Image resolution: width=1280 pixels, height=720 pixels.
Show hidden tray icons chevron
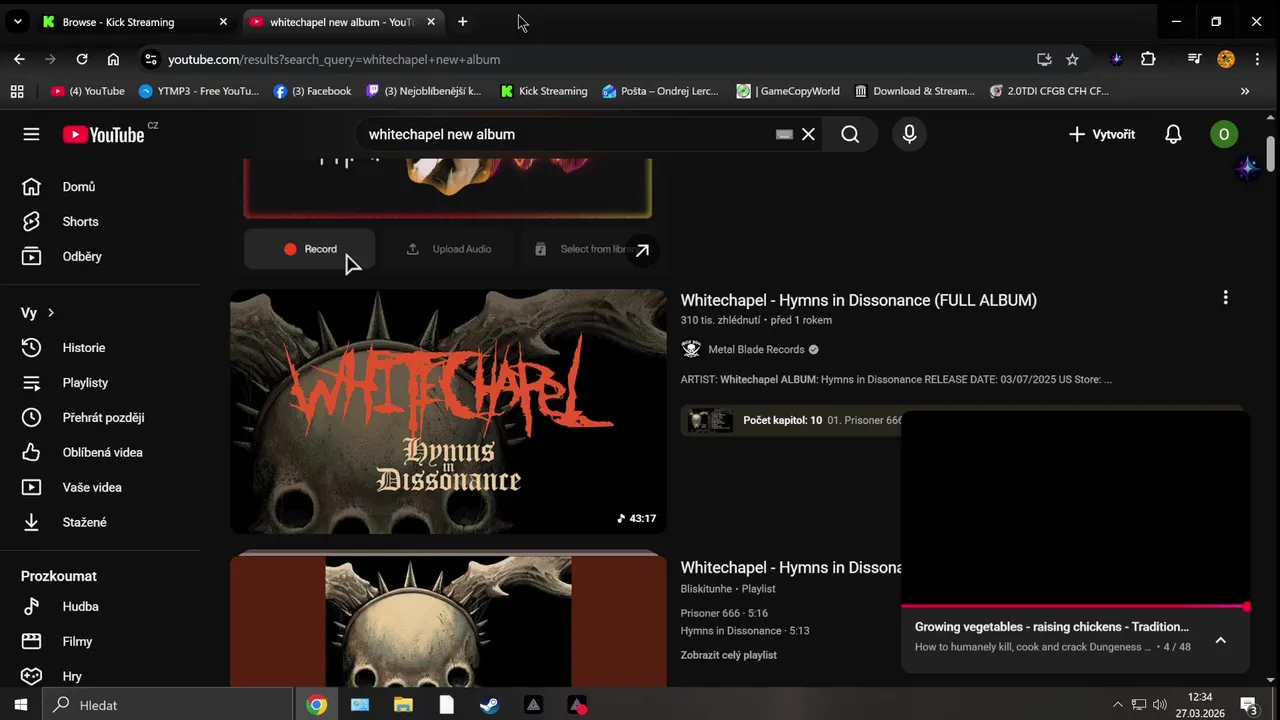click(x=1117, y=705)
